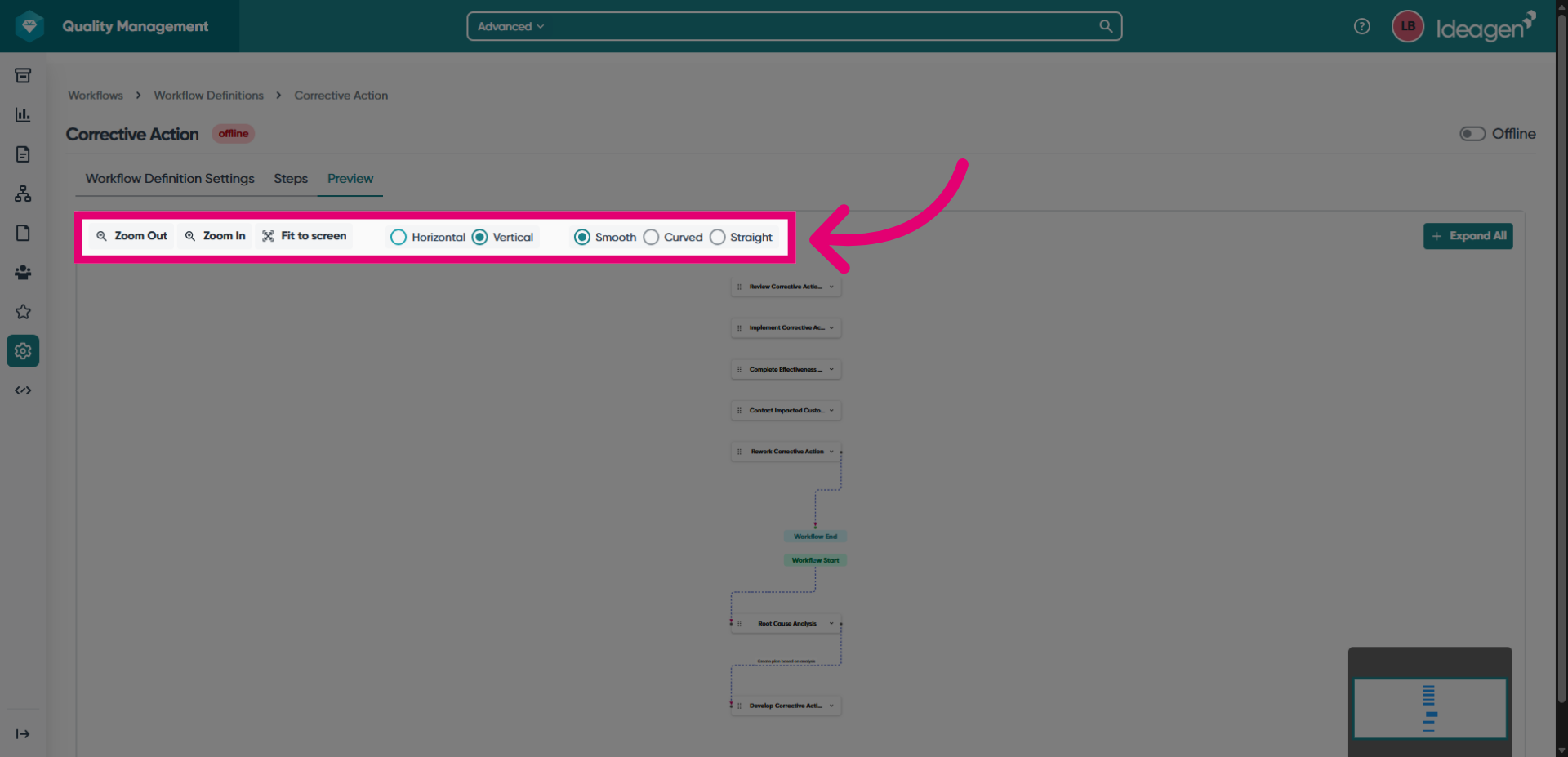Select the Curved edge radio button
1568x757 pixels.
(651, 237)
